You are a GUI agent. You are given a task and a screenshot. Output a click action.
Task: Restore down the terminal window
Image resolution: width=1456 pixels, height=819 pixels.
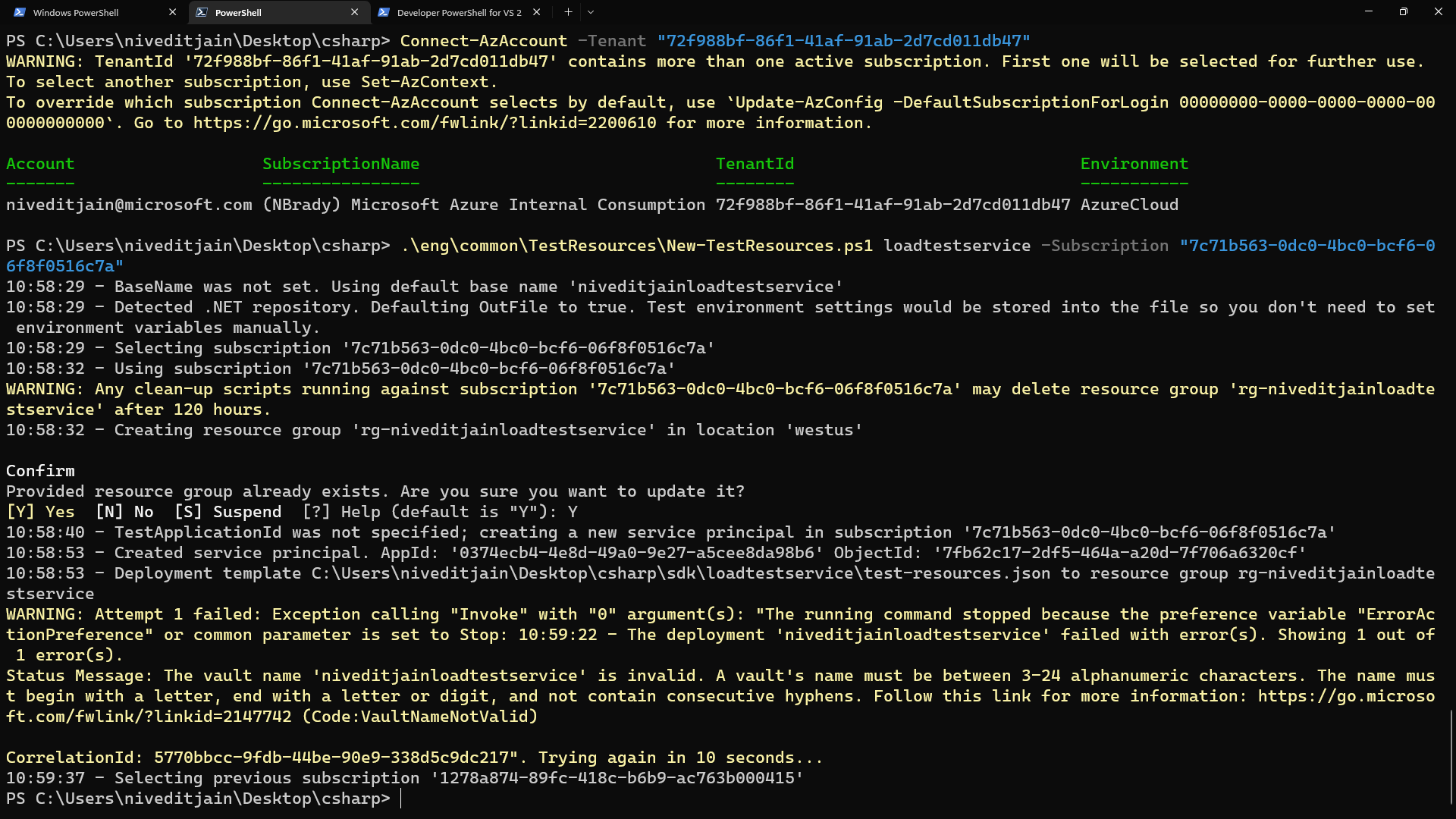[1404, 11]
